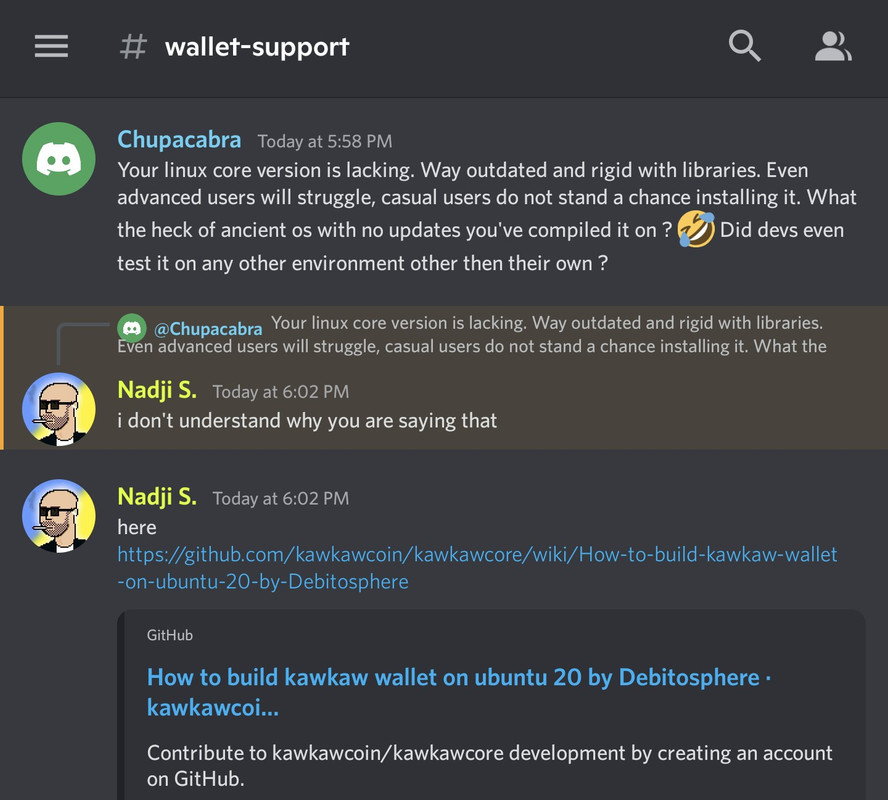Open Nadji S. avatar on reply message
This screenshot has width=888, height=800.
coord(58,409)
